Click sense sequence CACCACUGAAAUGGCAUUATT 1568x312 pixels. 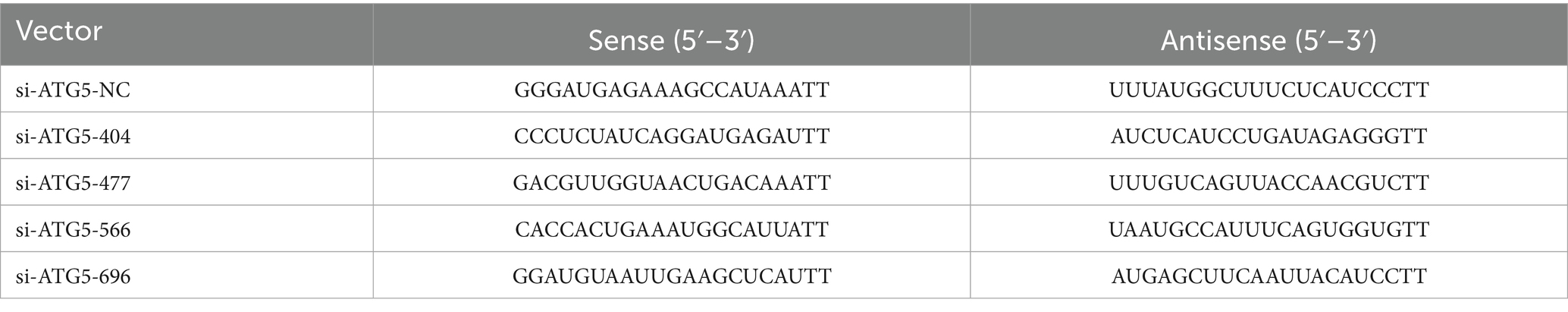[671, 229]
